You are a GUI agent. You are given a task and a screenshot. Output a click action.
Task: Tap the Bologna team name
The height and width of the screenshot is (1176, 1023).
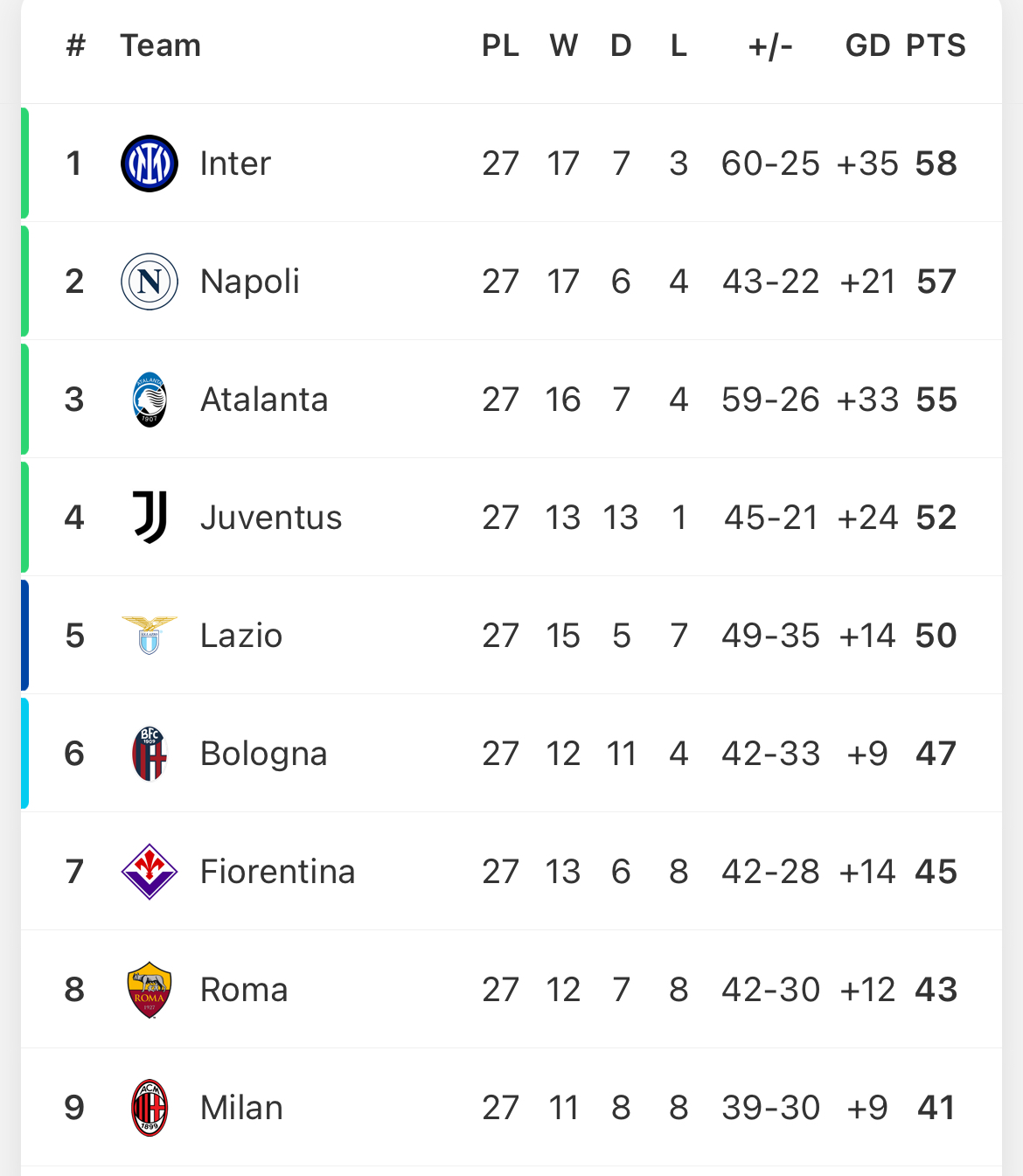[x=264, y=754]
